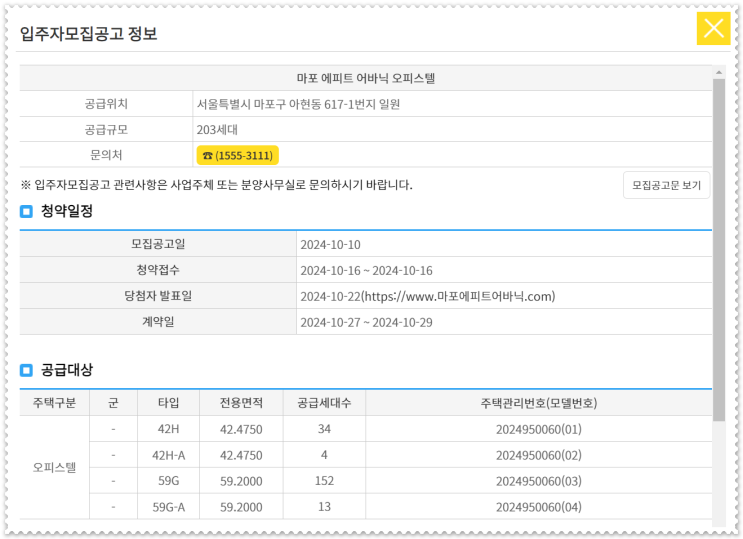Click the 주택관리번호(모델번호) column header
The width and height of the screenshot is (743, 539).
(x=539, y=403)
